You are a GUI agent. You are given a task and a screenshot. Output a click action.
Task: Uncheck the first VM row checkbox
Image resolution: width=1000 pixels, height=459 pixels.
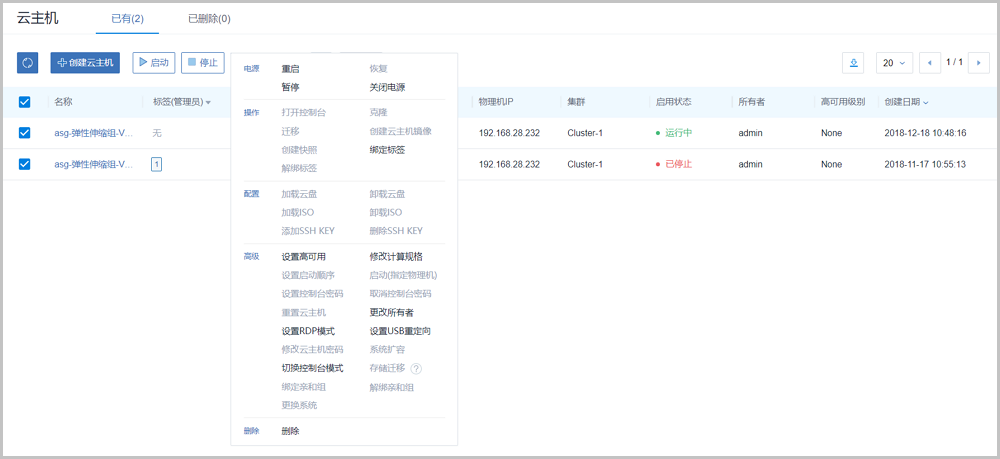pyautogui.click(x=25, y=133)
